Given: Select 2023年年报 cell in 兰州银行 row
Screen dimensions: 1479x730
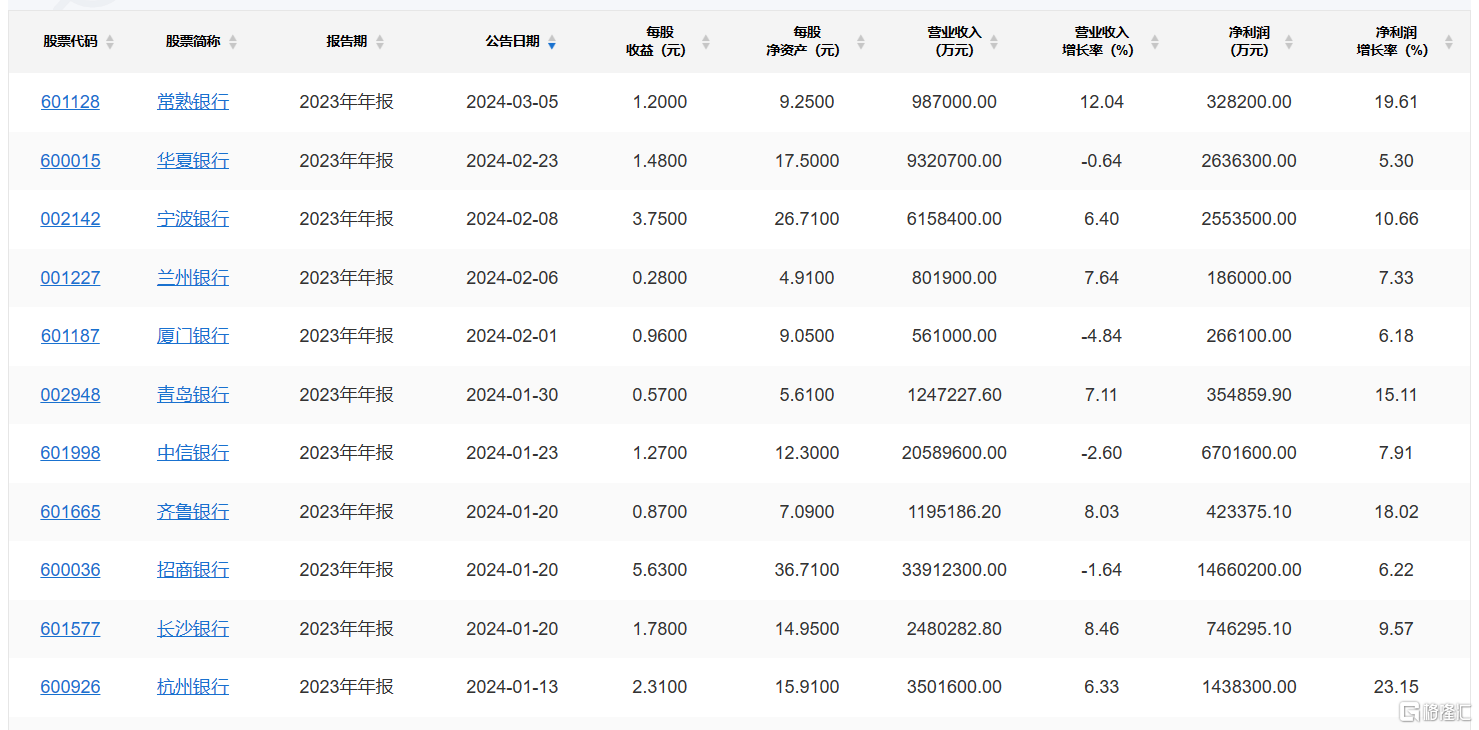Looking at the screenshot, I should [347, 278].
